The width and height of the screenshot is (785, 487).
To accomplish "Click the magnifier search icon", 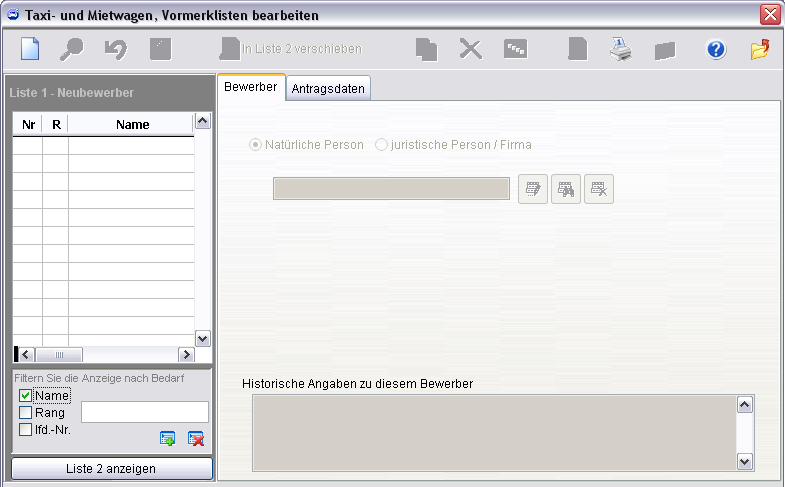I will pos(72,49).
